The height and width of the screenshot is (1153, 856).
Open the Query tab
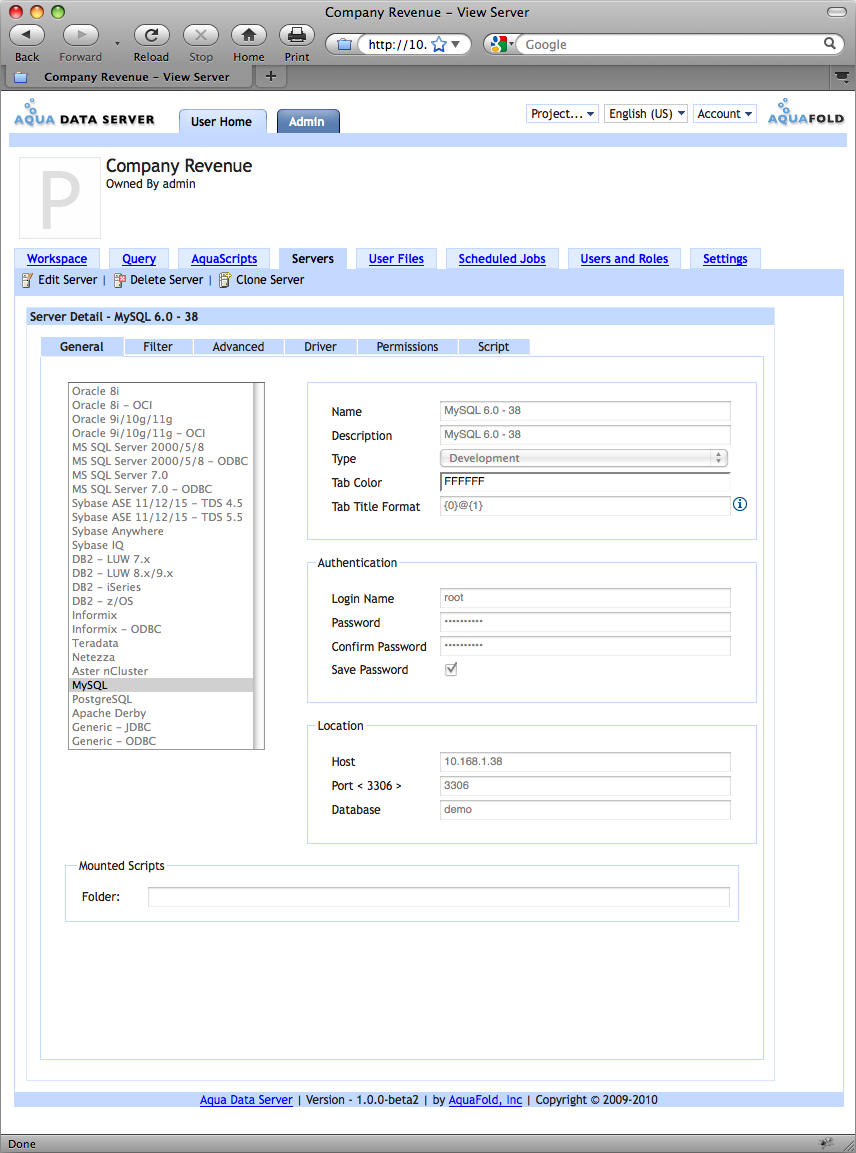(x=139, y=259)
